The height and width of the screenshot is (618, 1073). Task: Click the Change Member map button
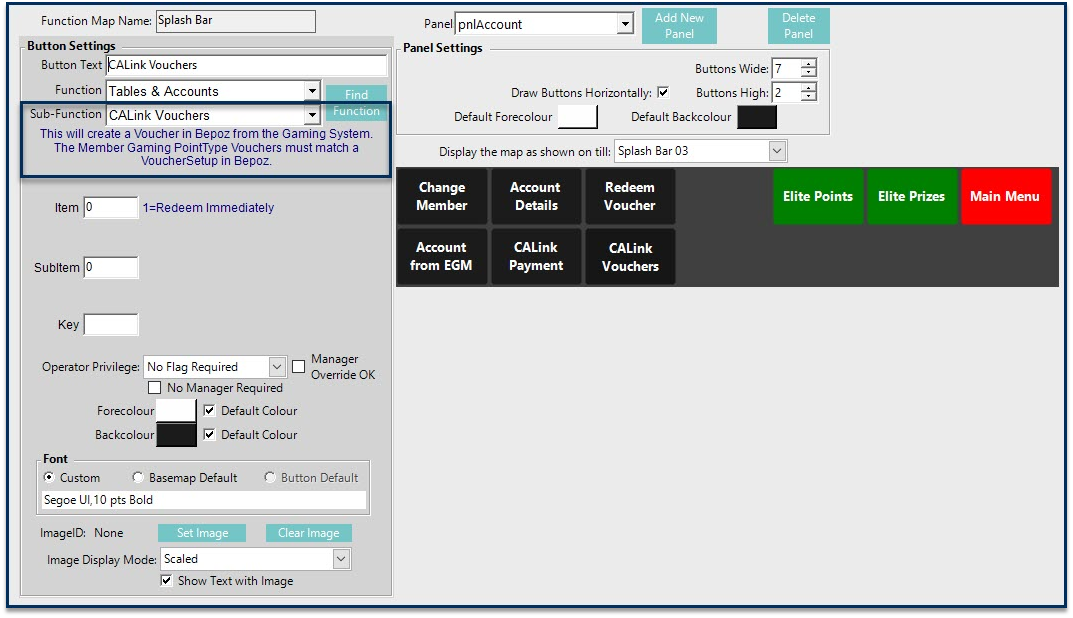442,196
